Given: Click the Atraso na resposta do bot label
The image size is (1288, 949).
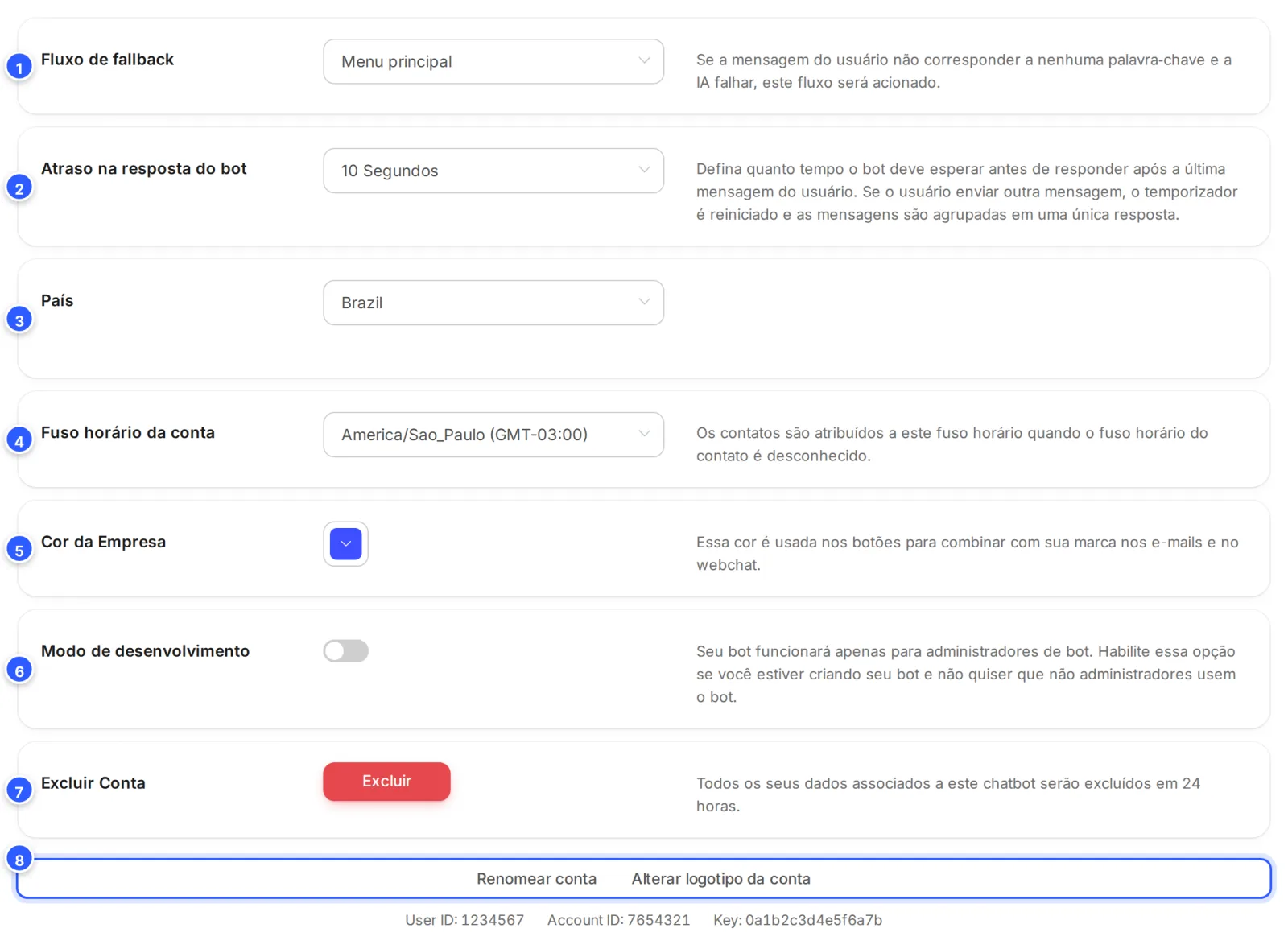Looking at the screenshot, I should 143,169.
